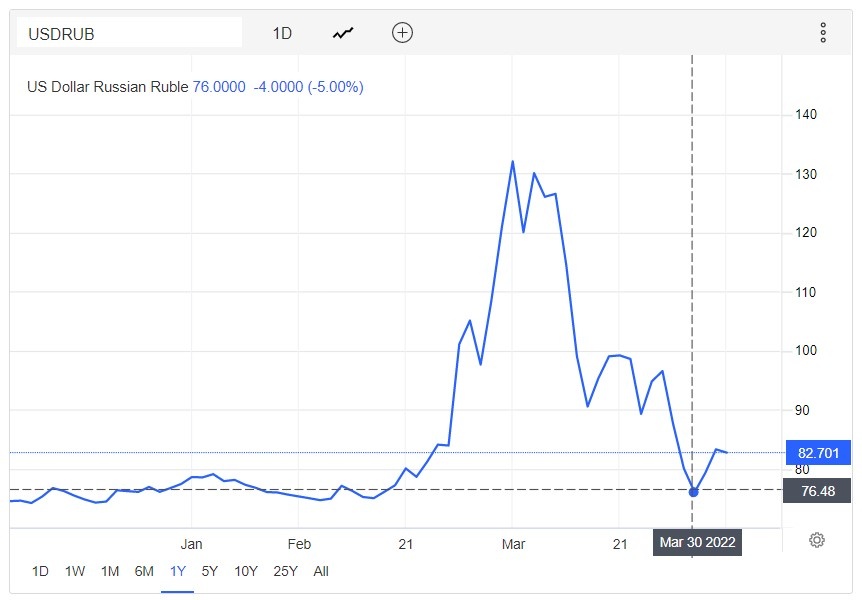The width and height of the screenshot is (862, 600).
Task: Select the All time range
Action: 321,571
